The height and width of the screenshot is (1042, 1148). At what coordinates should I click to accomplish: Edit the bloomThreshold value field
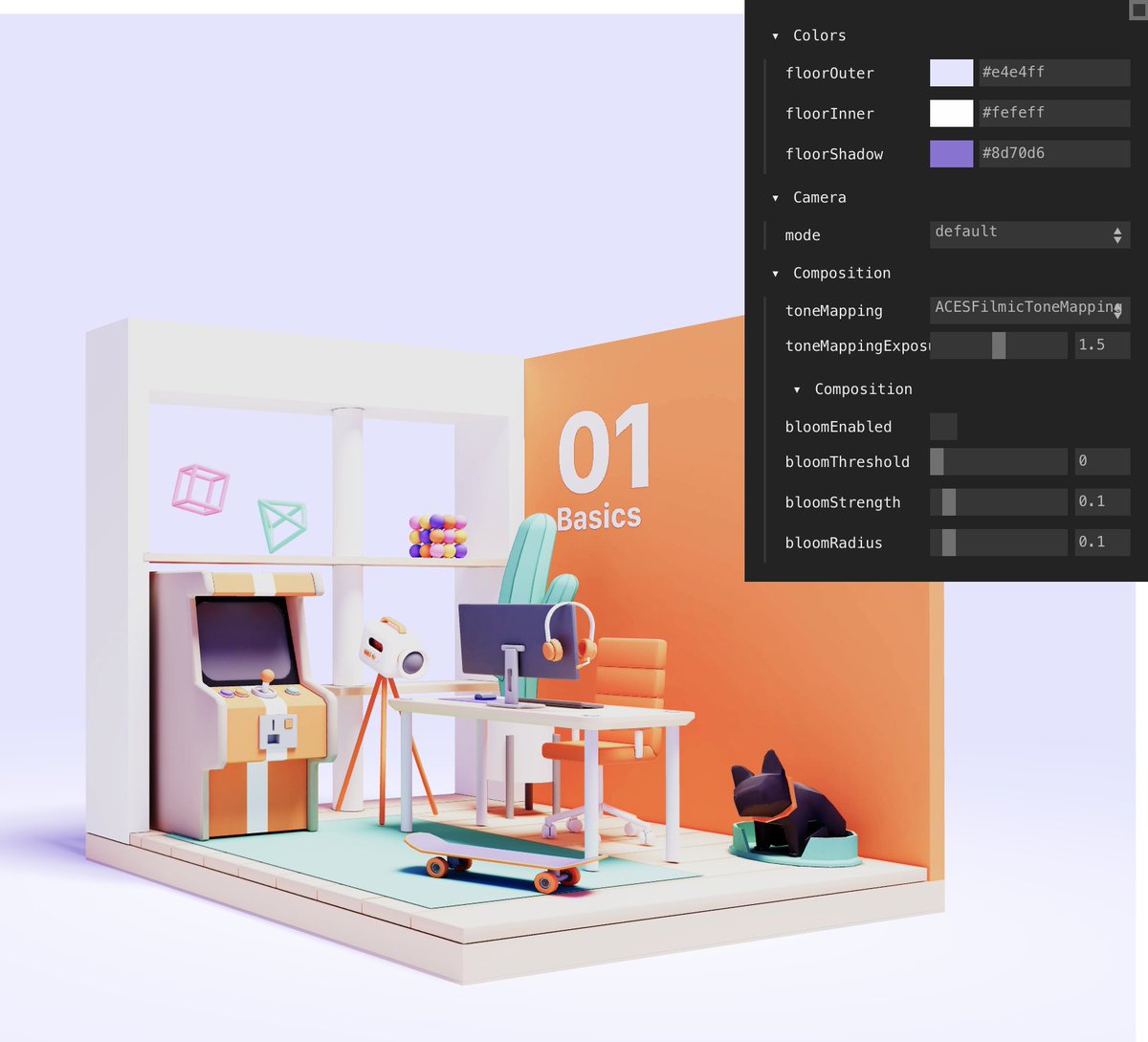[1102, 461]
